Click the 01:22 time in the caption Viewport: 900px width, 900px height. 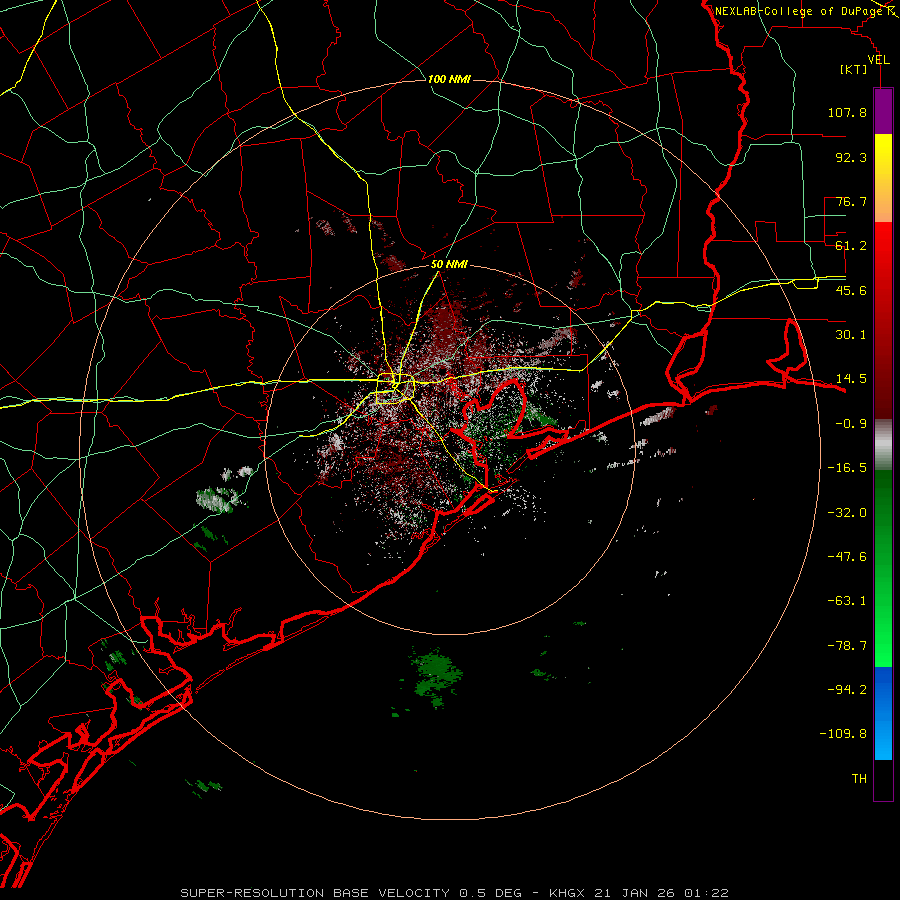point(706,893)
